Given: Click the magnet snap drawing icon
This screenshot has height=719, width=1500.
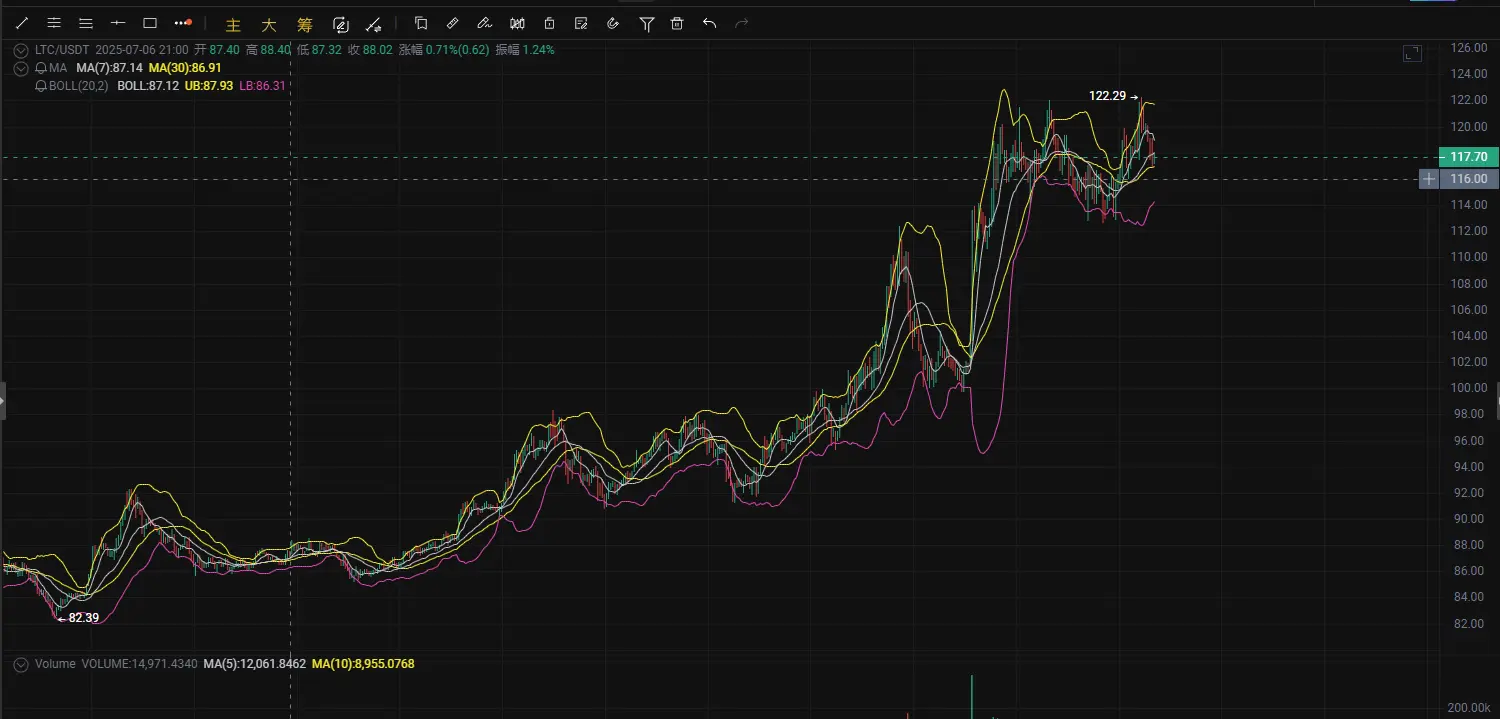Looking at the screenshot, I should (x=373, y=25).
